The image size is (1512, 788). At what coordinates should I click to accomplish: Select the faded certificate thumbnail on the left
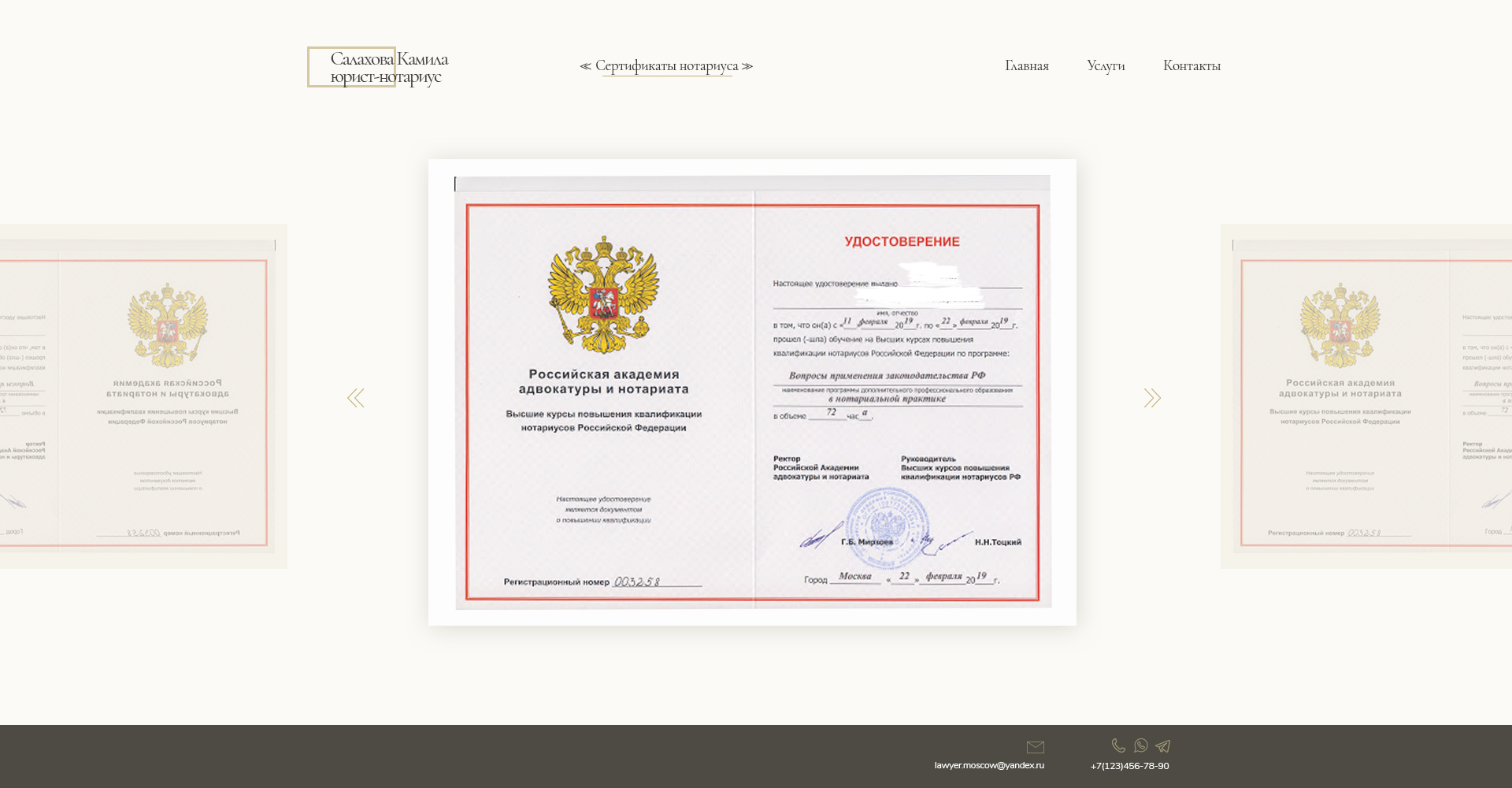click(x=143, y=396)
